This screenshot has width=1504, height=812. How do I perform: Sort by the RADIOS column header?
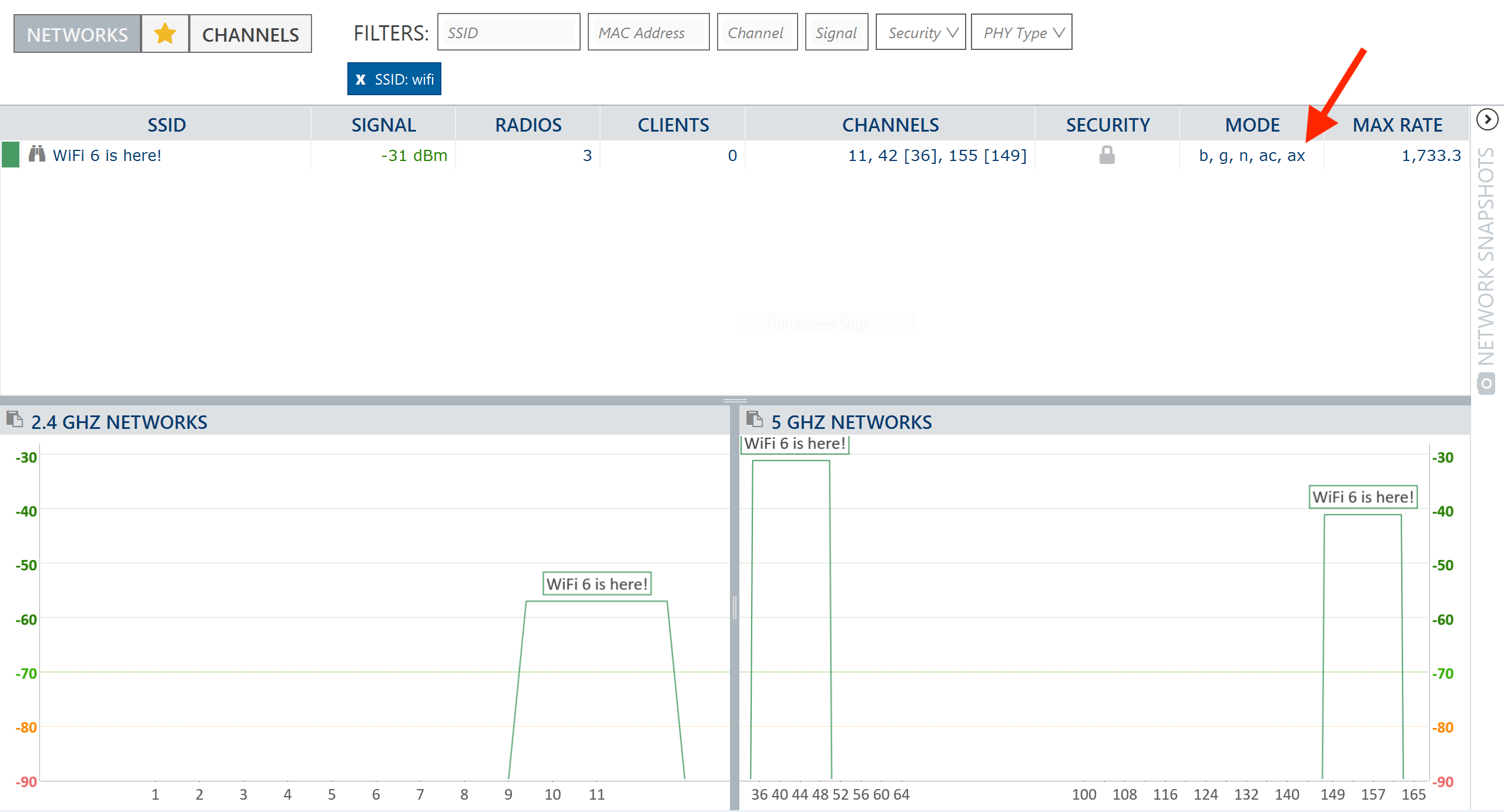tap(528, 125)
